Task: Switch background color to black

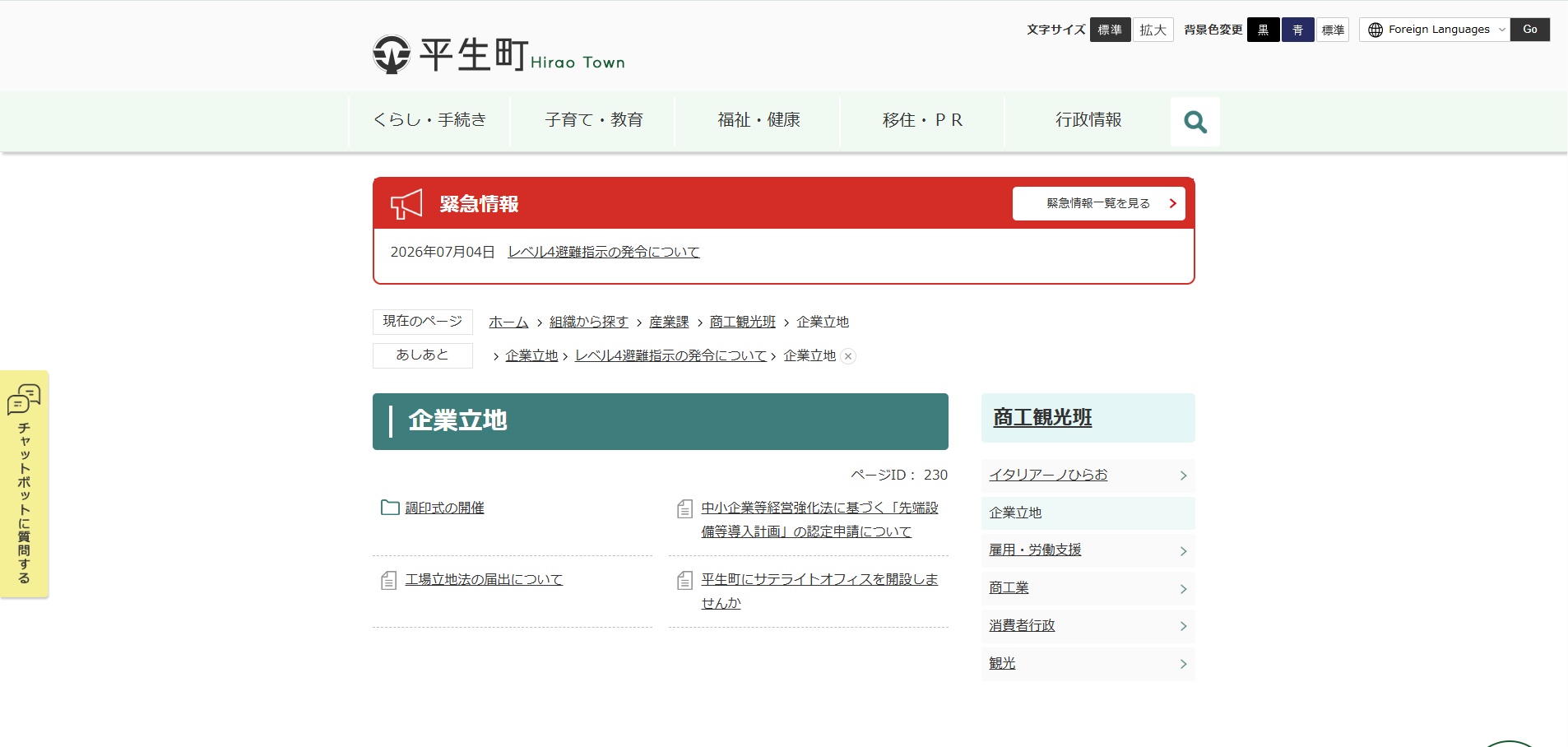Action: point(1263,30)
